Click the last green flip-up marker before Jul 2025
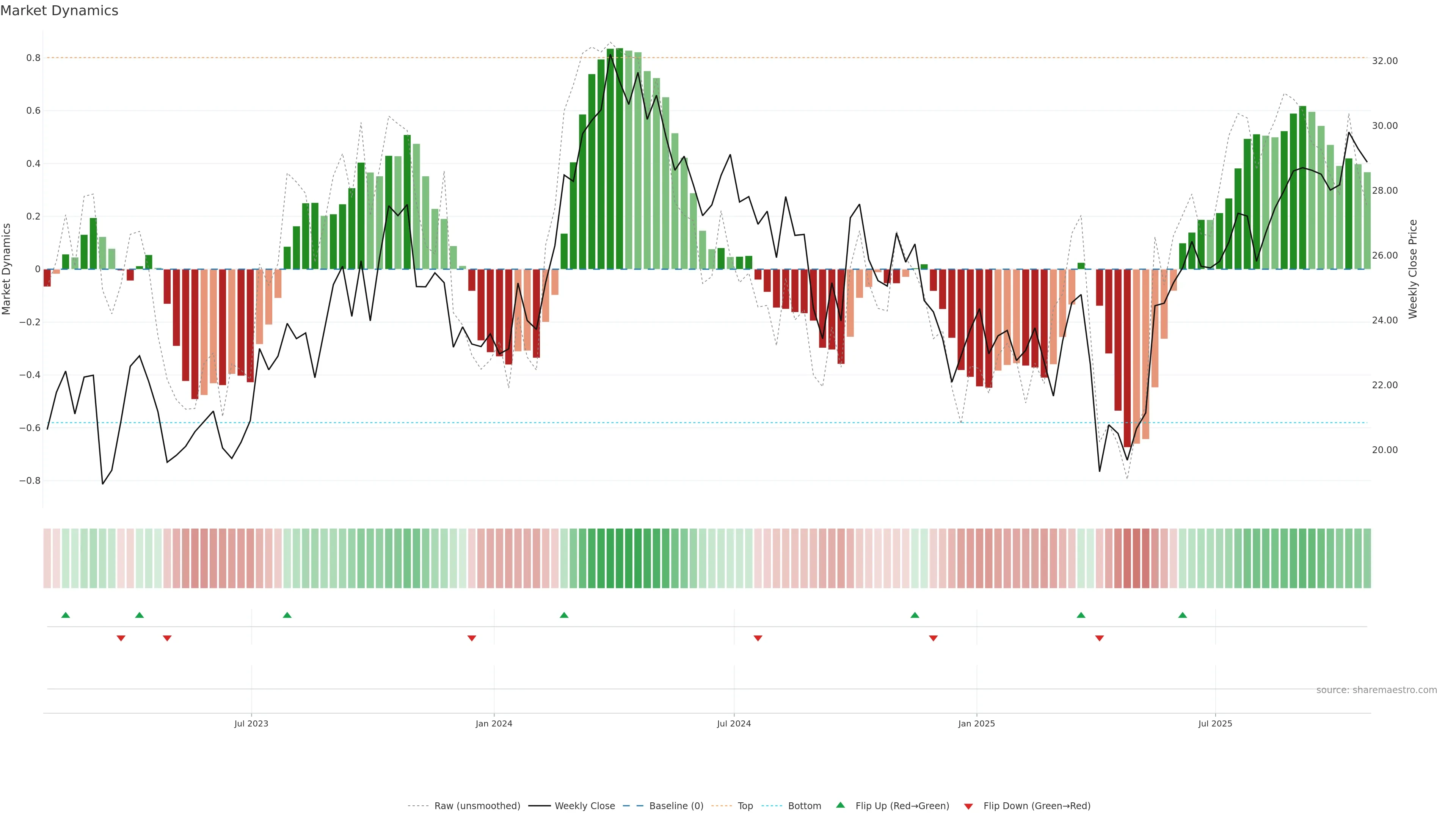This screenshot has height=819, width=1456. coord(1183,615)
